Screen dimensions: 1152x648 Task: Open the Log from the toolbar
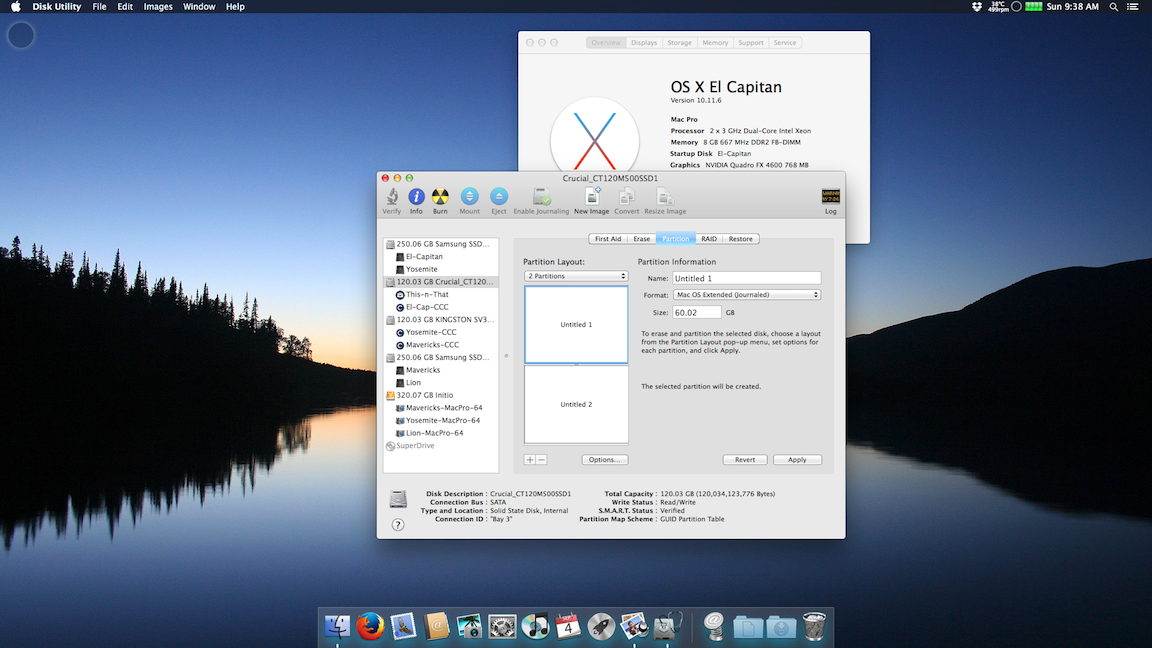(x=830, y=197)
